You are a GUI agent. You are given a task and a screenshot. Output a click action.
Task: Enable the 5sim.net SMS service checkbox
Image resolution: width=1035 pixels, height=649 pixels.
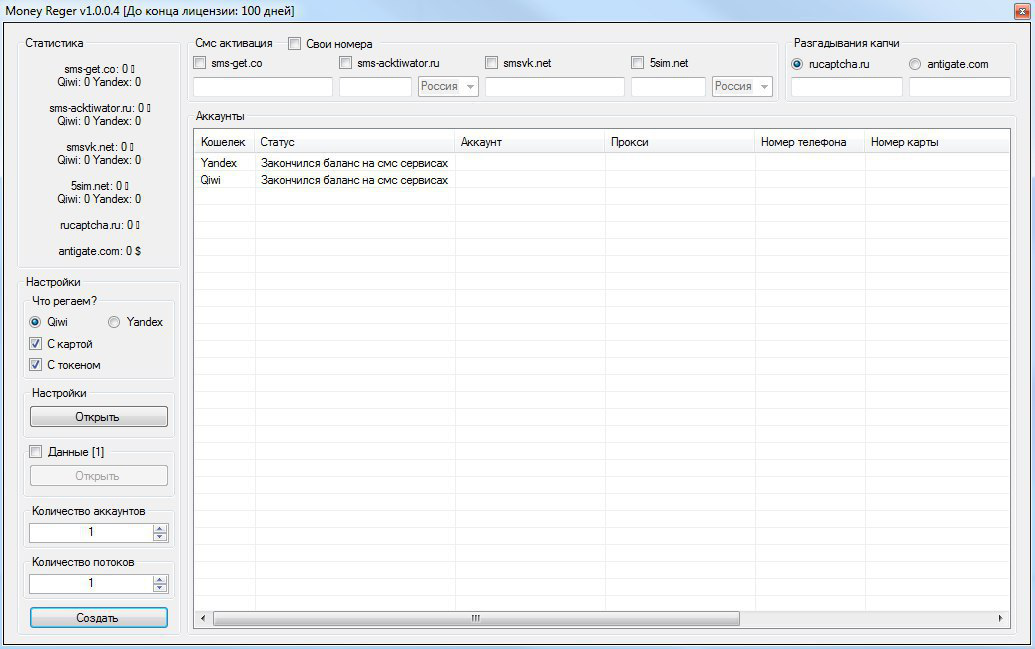click(x=638, y=64)
